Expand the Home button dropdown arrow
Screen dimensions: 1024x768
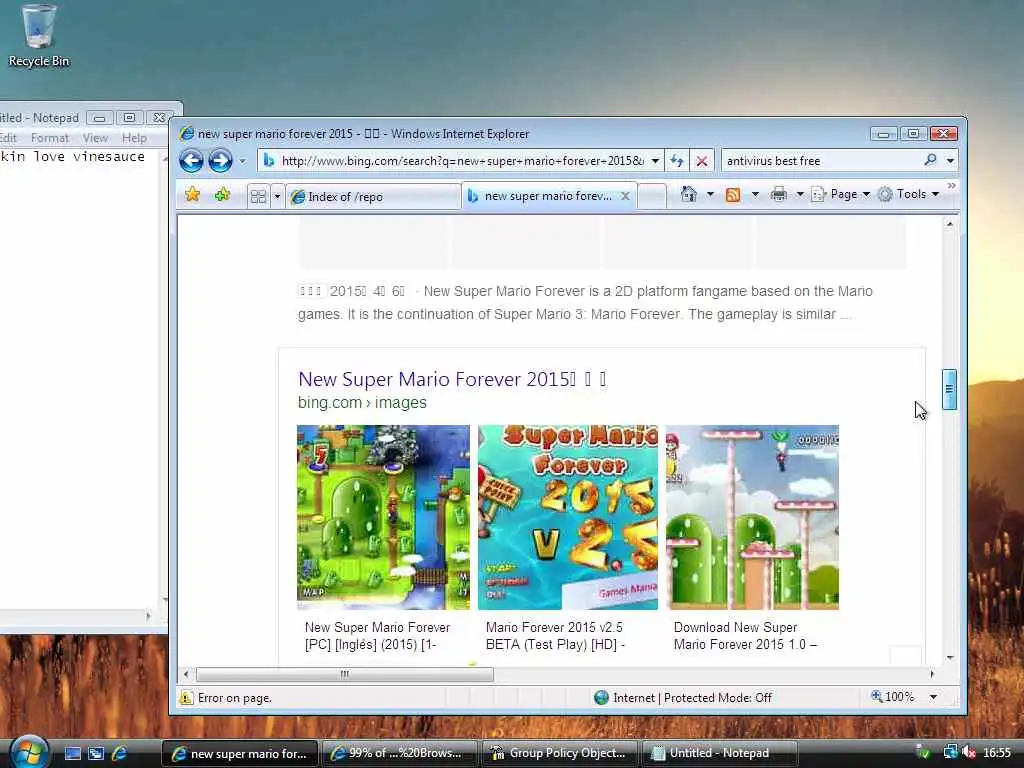(711, 194)
